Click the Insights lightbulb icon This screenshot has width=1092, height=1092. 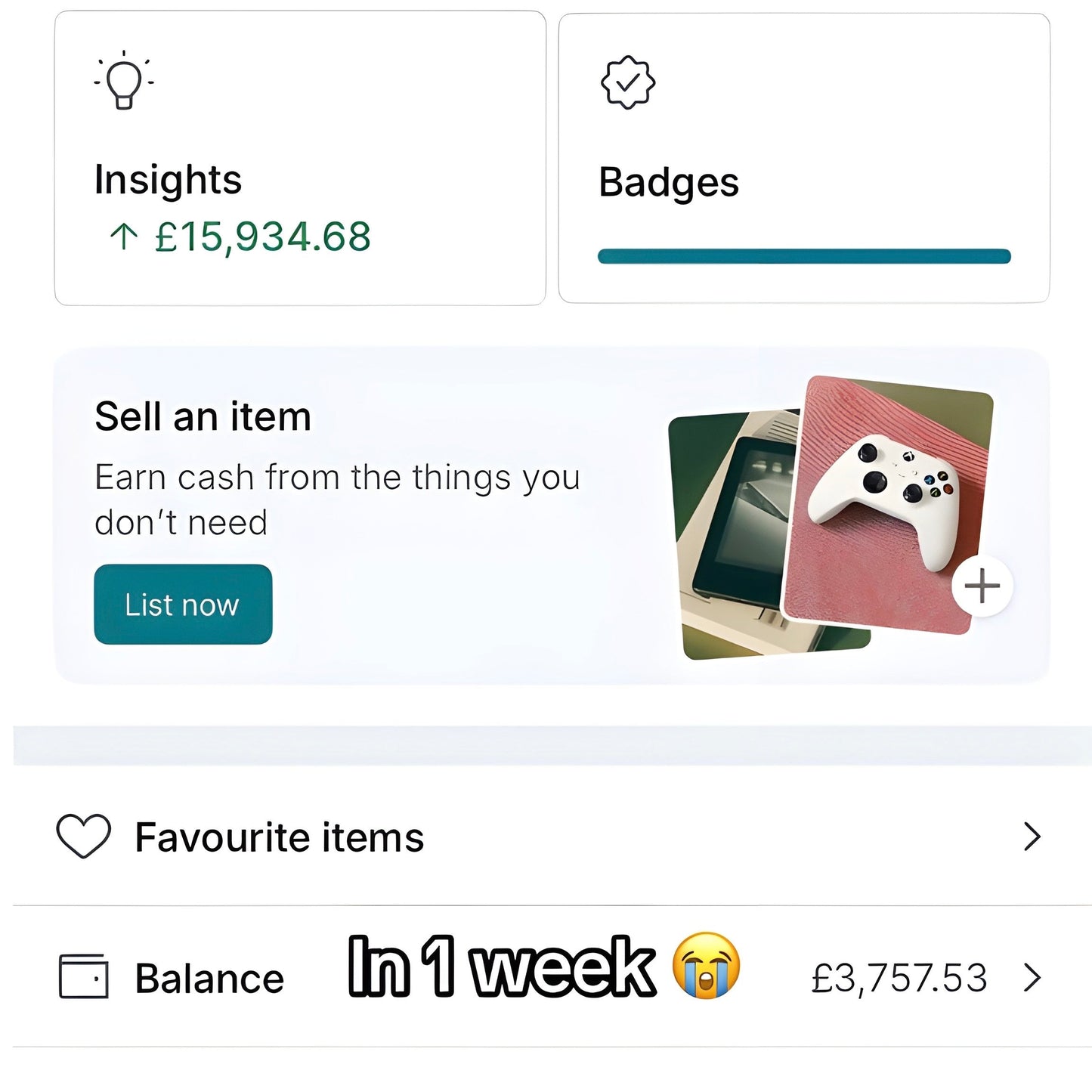click(x=124, y=81)
